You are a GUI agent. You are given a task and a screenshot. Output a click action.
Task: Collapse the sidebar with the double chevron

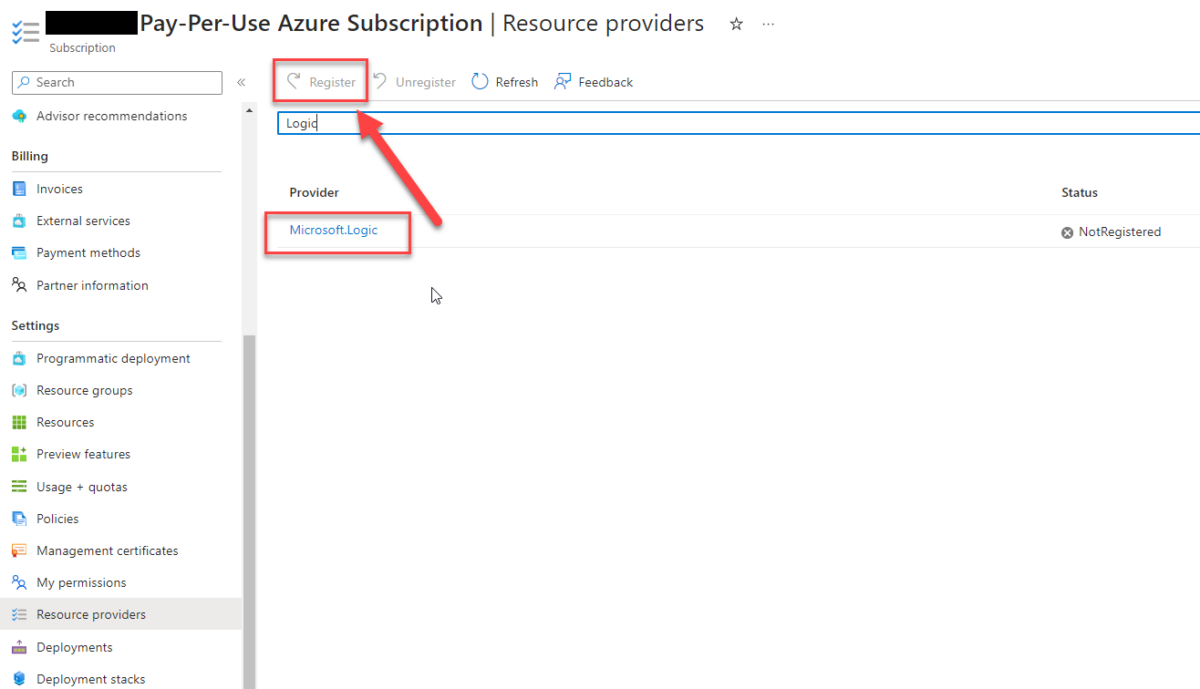(x=241, y=83)
